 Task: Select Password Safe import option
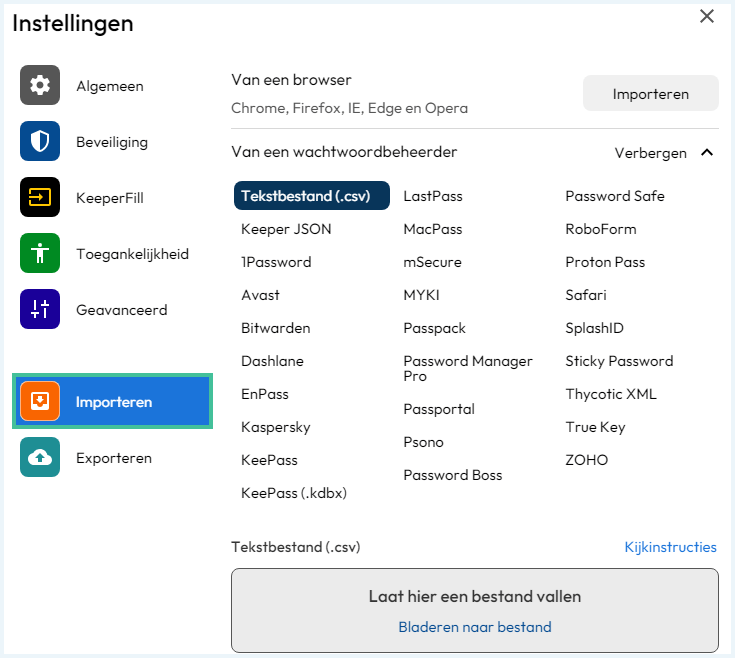click(615, 196)
